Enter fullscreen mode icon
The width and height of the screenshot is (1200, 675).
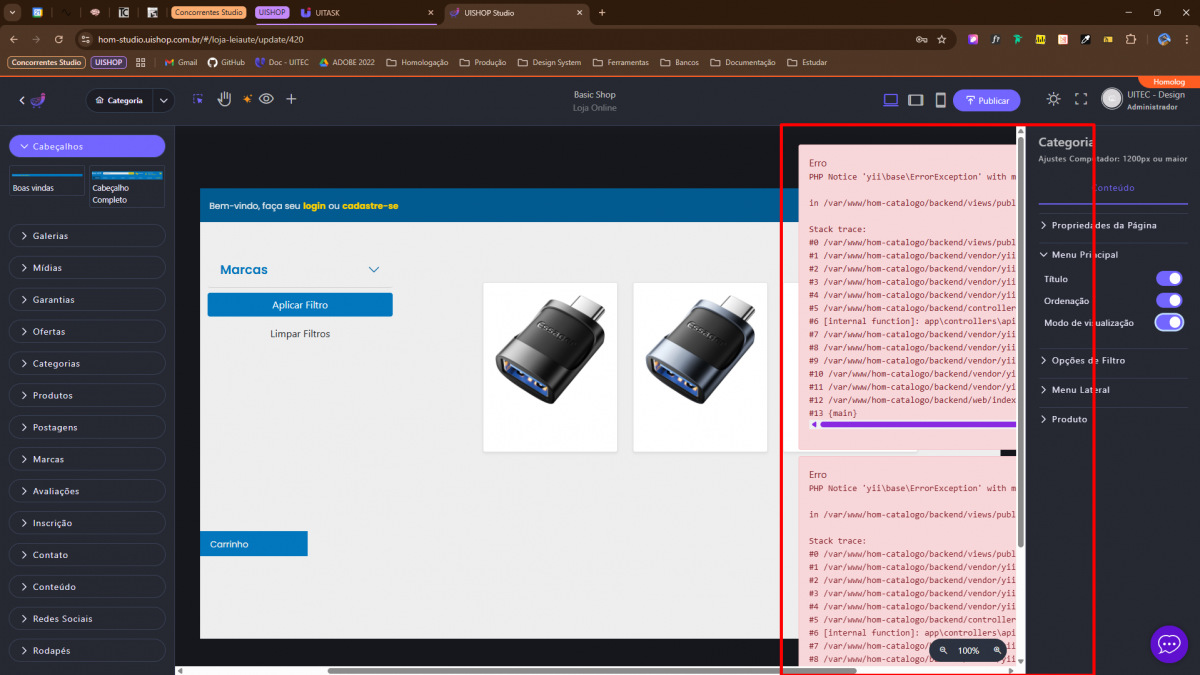[1080, 100]
